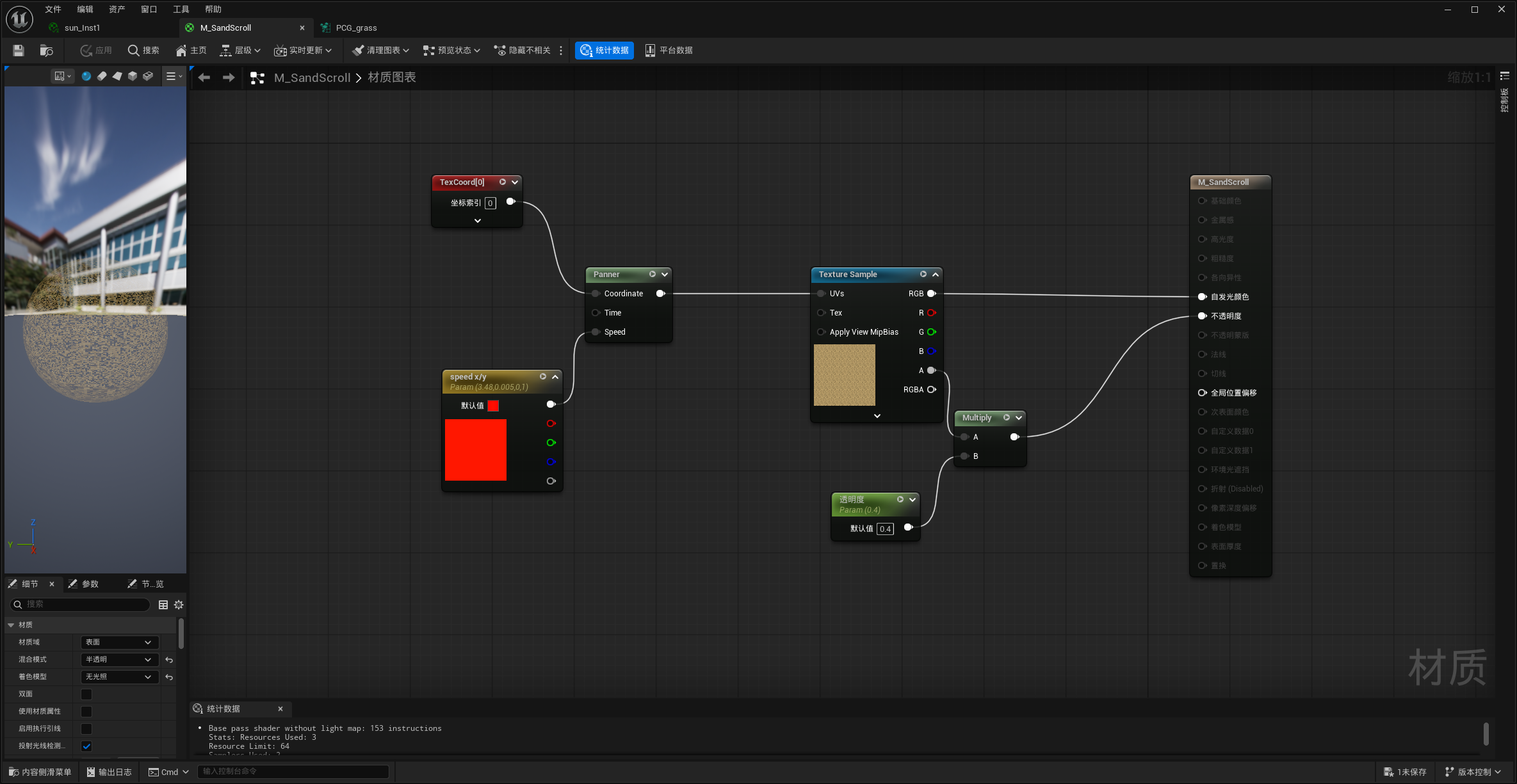Open the 着色模型 dropdown
The width and height of the screenshot is (1517, 784).
tap(119, 676)
